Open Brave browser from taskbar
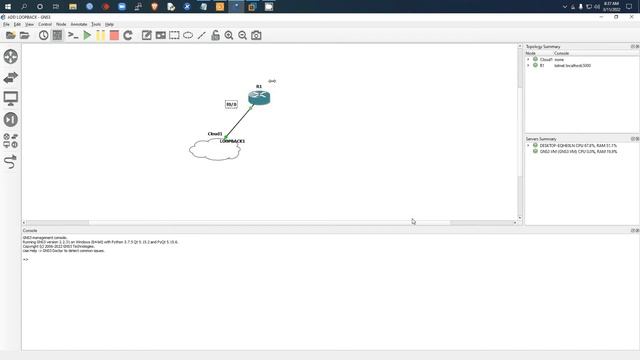The height and width of the screenshot is (360, 640). pos(154,7)
